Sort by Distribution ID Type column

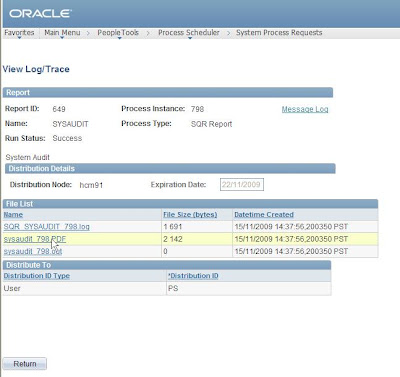37,276
